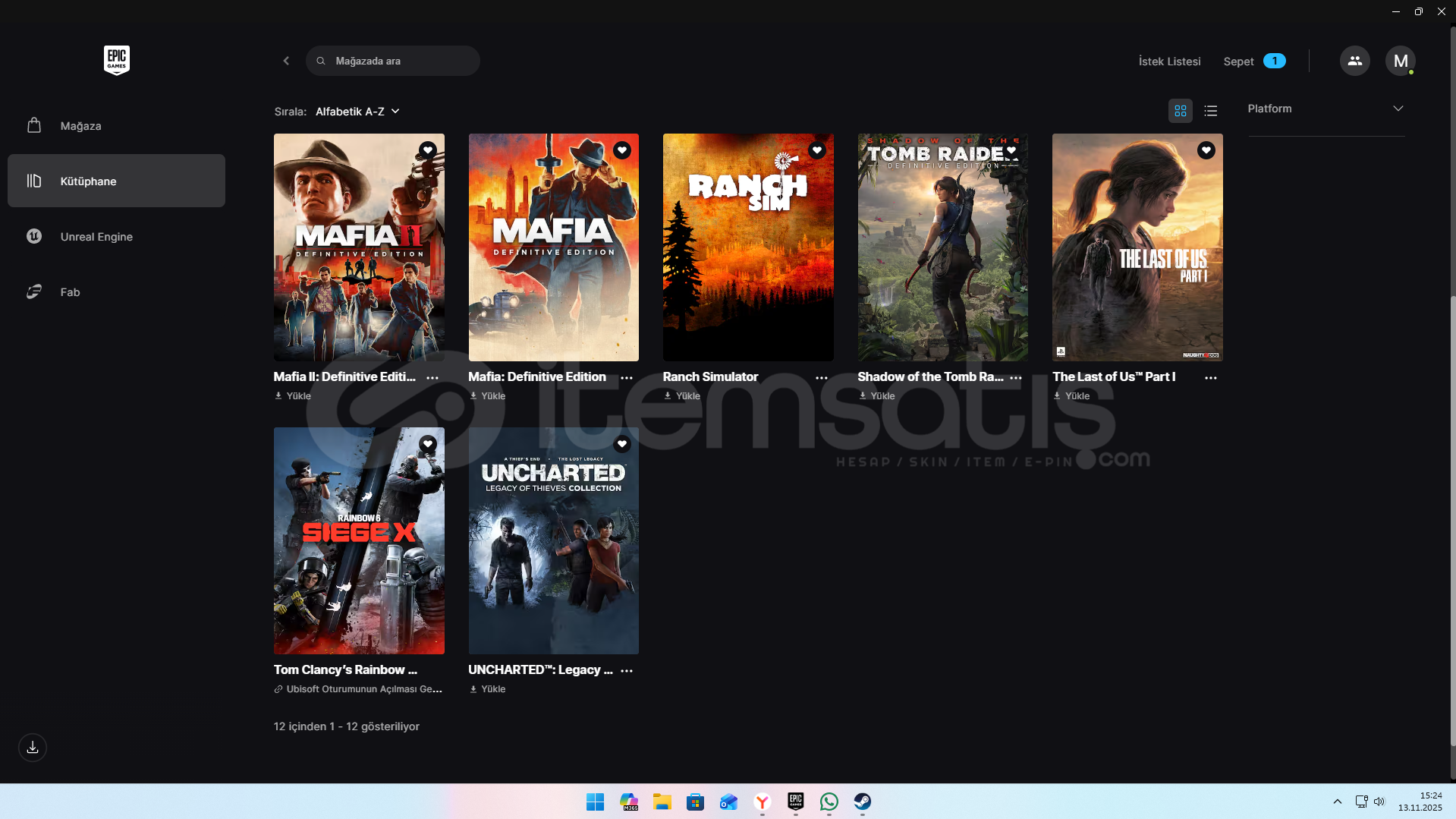Click the Epic Games logo icon

point(116,60)
